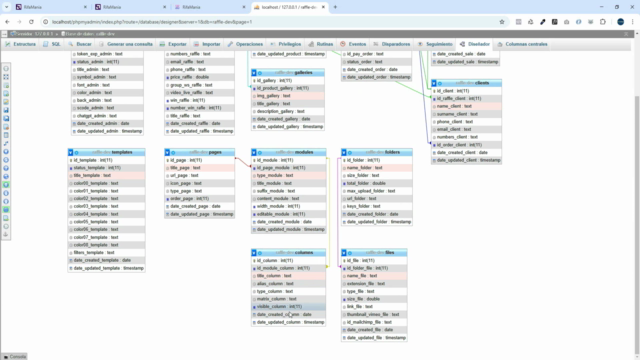Collapse the files table box

click(x=344, y=253)
